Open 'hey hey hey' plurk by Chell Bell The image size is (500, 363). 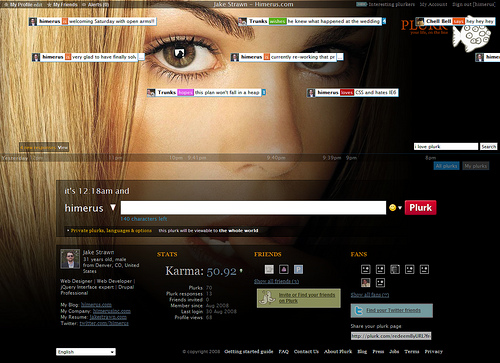480,21
